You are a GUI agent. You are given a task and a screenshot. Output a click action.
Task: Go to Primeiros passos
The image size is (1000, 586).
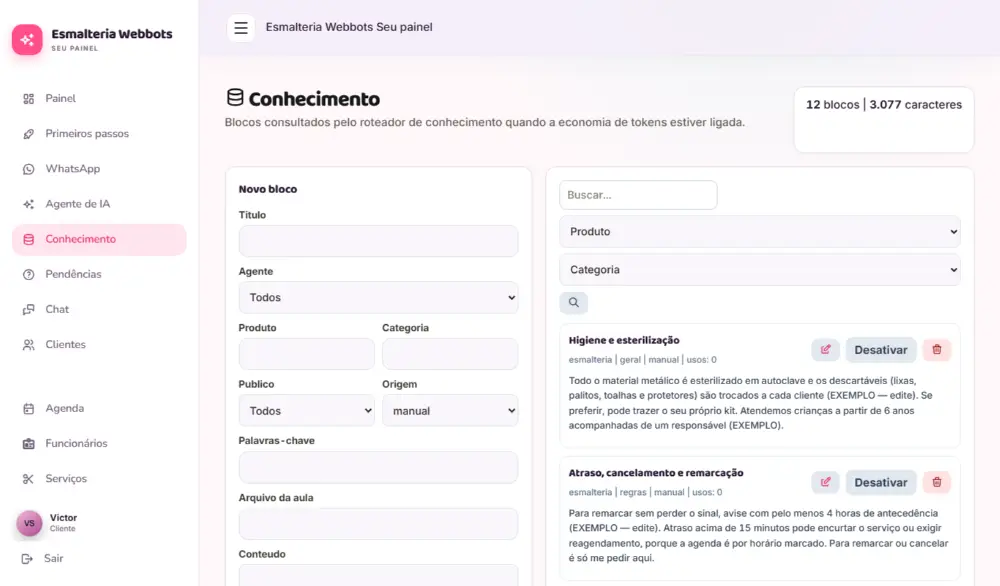point(99,134)
